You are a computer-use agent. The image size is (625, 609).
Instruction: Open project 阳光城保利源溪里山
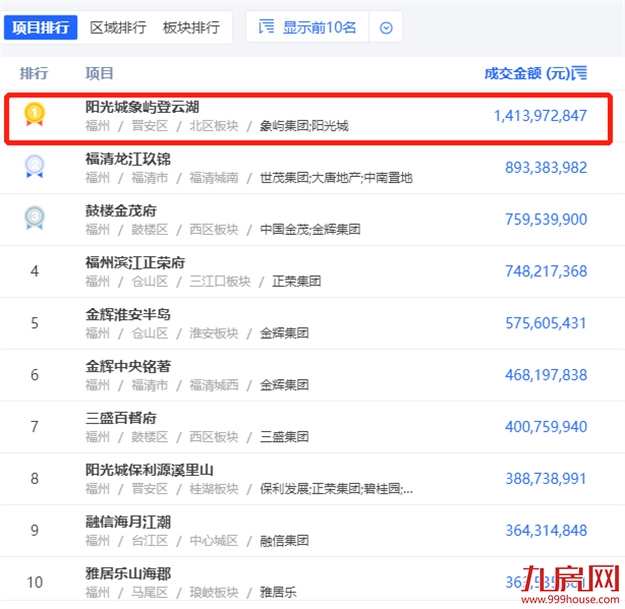tap(149, 470)
